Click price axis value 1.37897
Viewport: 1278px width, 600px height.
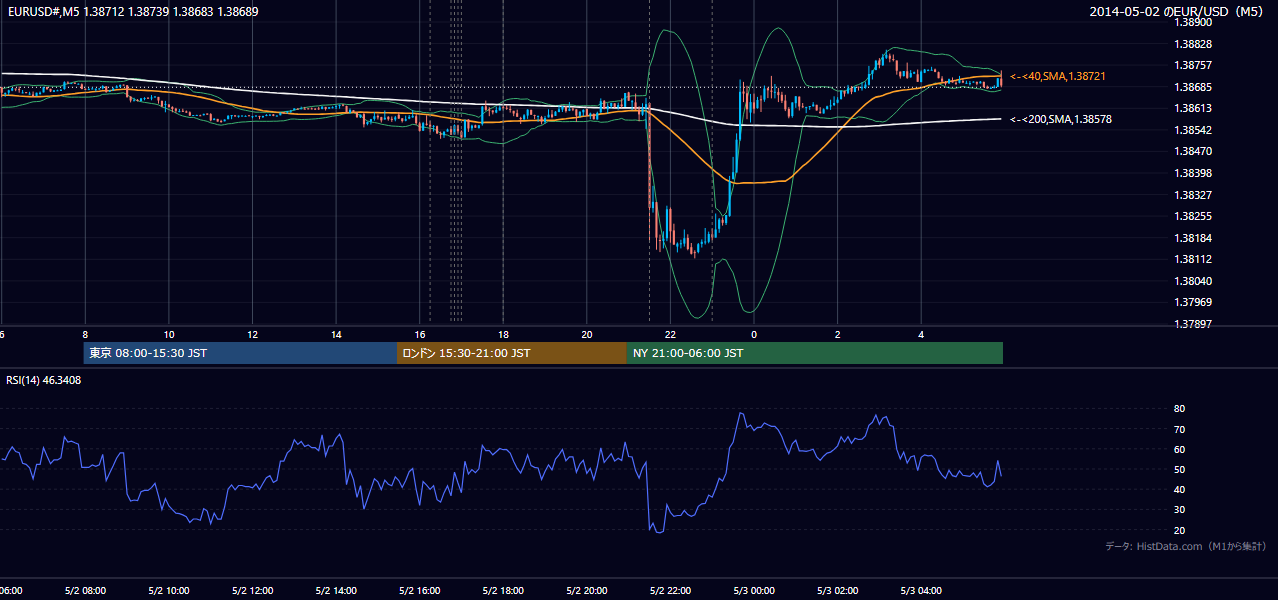pos(1192,324)
